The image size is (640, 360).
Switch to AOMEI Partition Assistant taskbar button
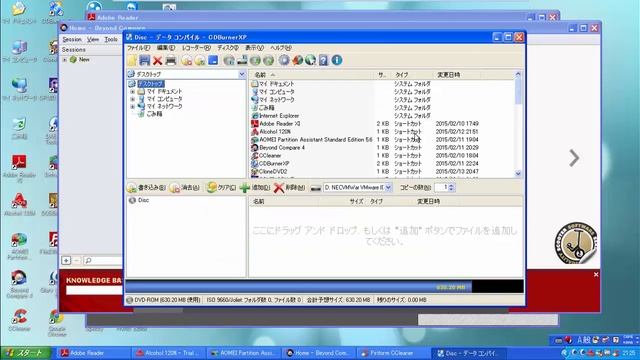click(x=243, y=353)
